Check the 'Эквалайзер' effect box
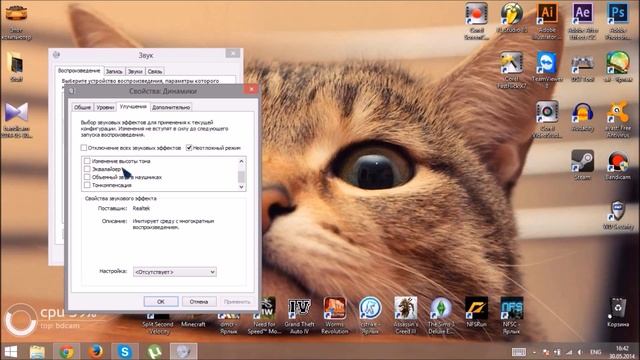 (87, 169)
